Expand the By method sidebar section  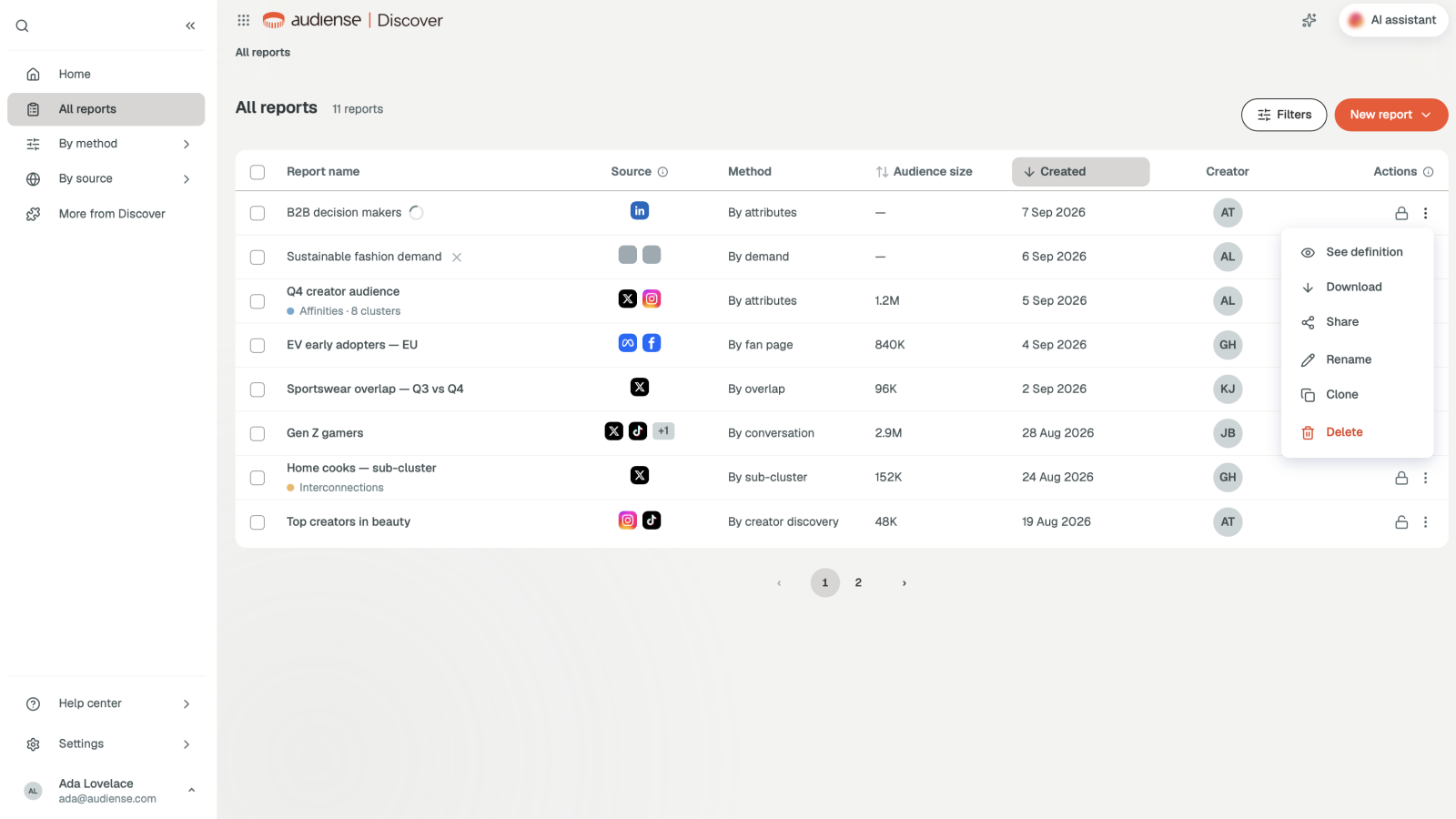[x=106, y=144]
